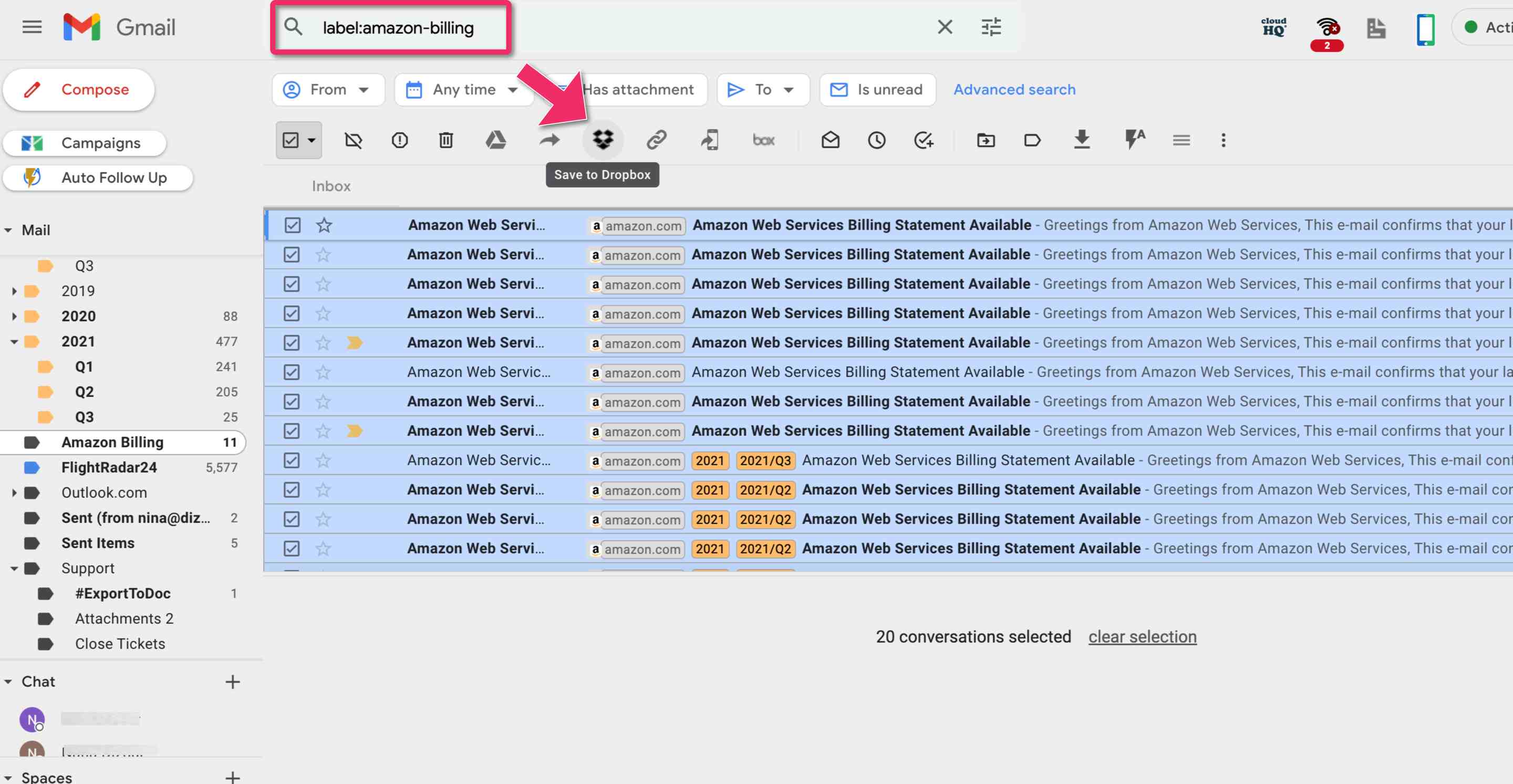Clear the search with the X icon

pos(945,27)
